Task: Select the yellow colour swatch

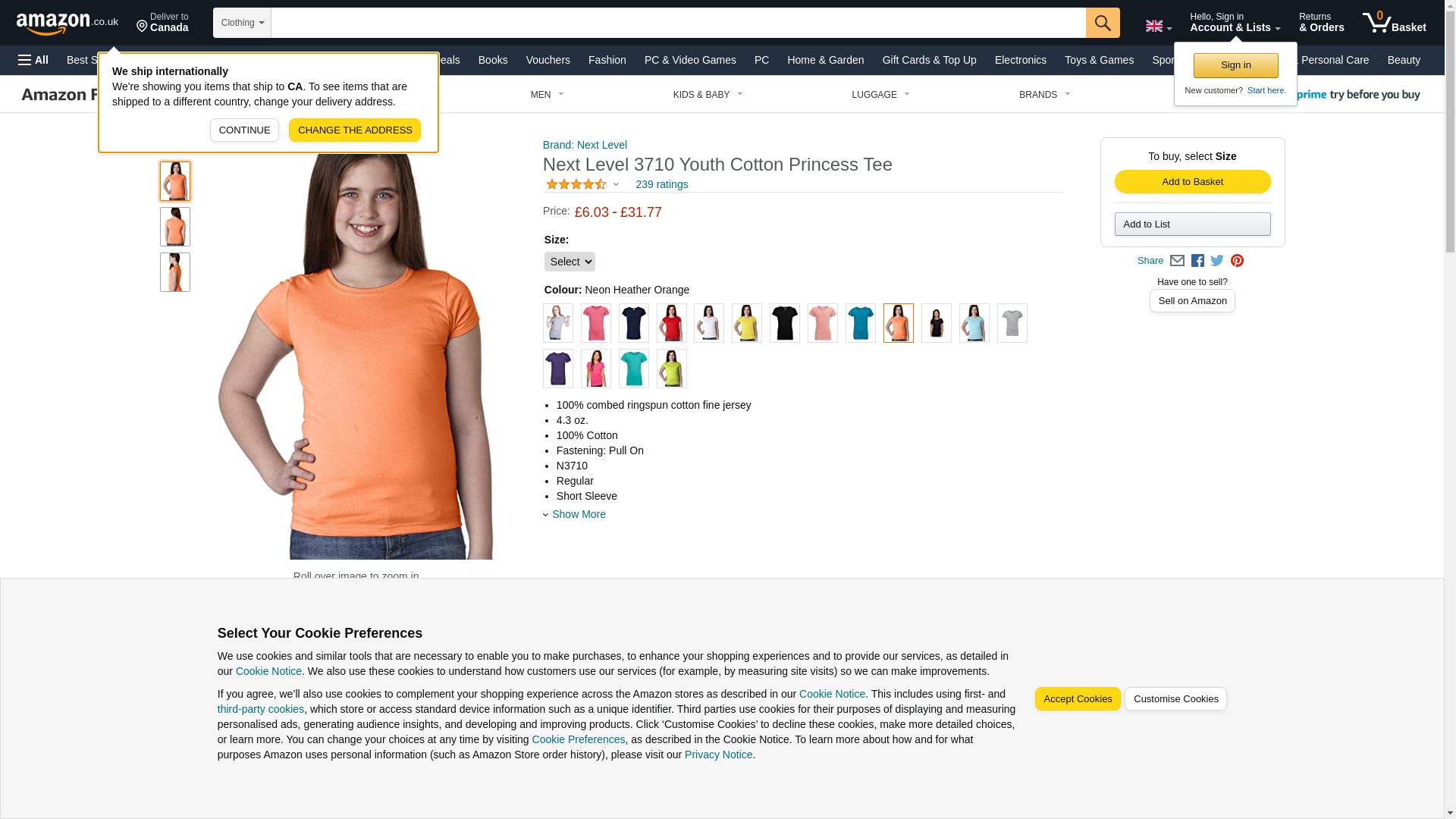Action: pyautogui.click(x=747, y=323)
